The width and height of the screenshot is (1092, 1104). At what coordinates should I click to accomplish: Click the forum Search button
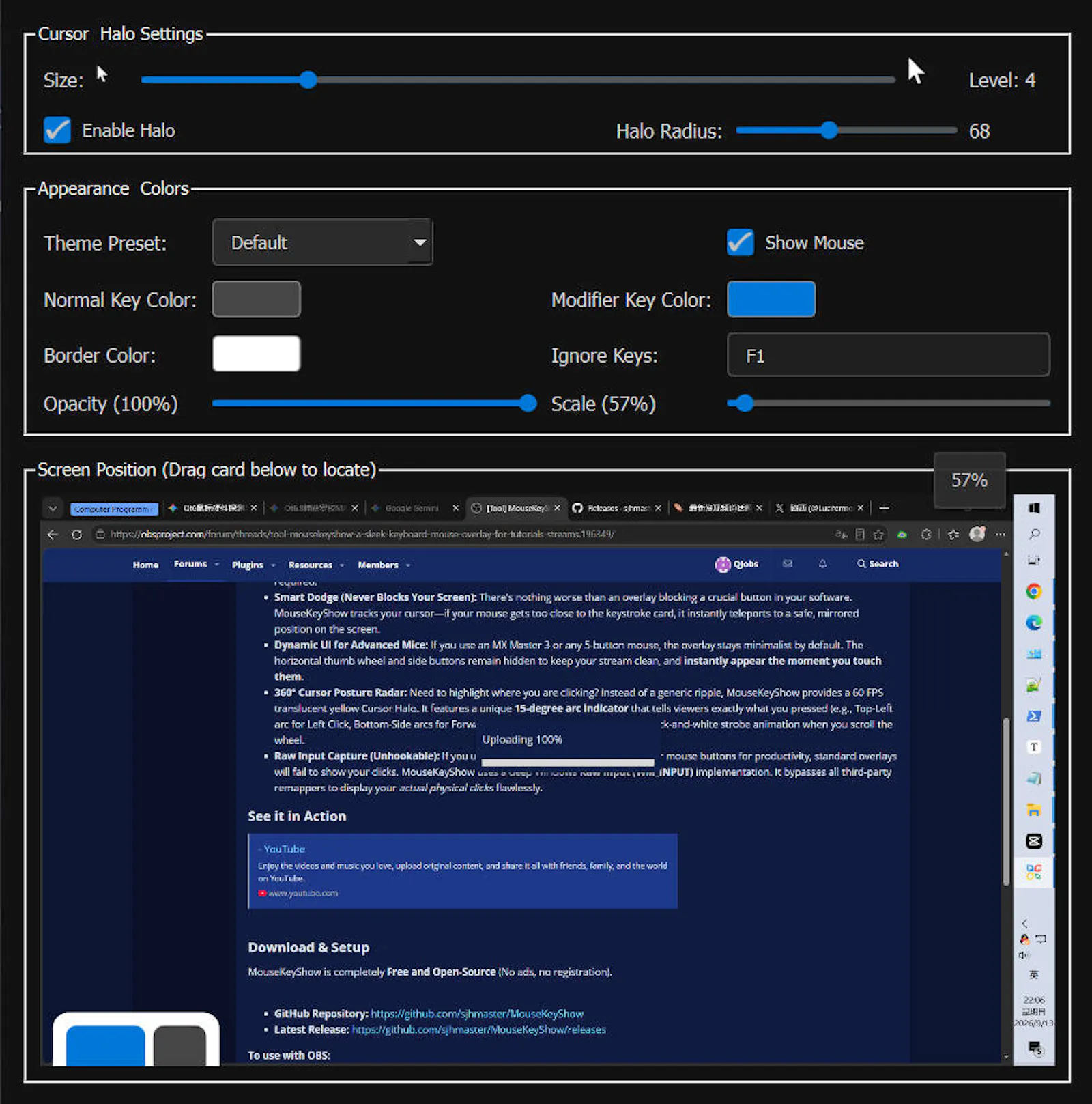[878, 564]
